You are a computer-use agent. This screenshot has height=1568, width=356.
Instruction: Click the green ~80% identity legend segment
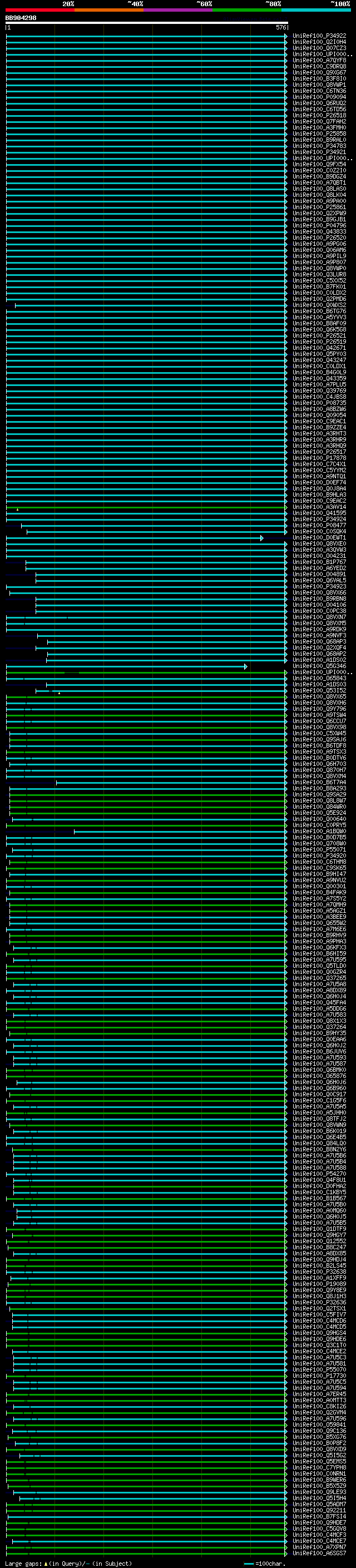click(x=247, y=10)
